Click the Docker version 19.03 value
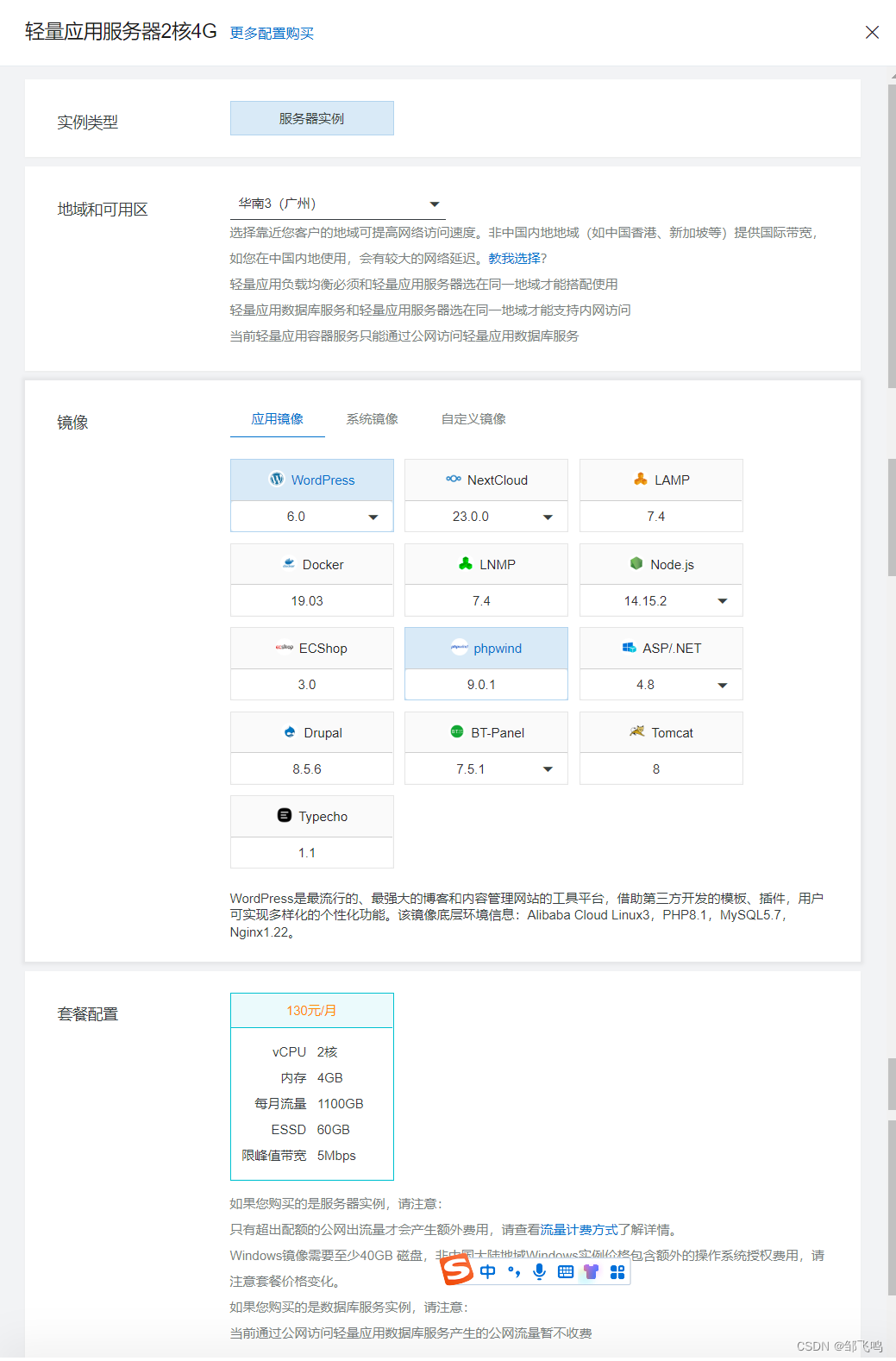Image resolution: width=896 pixels, height=1361 pixels. point(307,601)
